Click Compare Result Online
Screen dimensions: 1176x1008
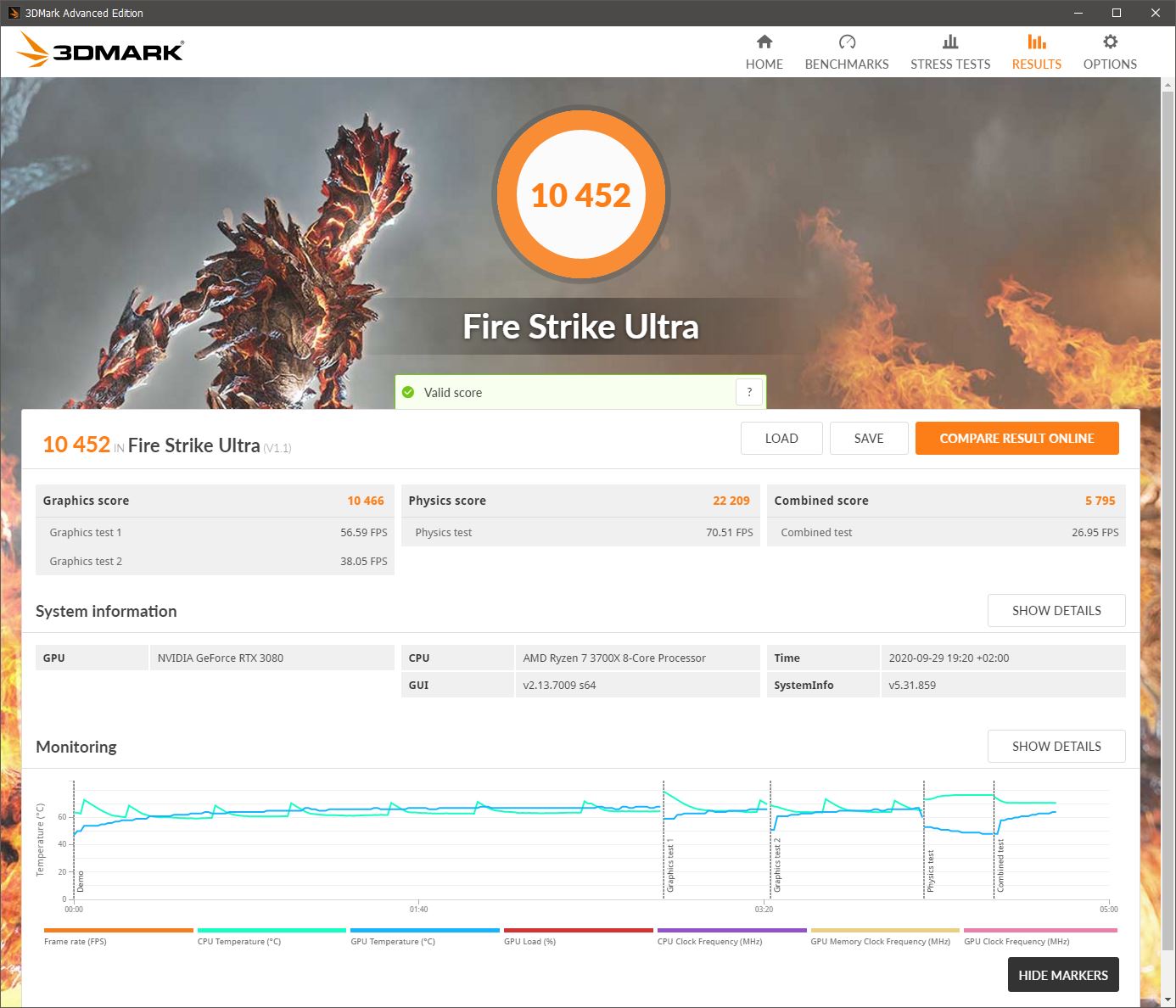coord(1016,438)
